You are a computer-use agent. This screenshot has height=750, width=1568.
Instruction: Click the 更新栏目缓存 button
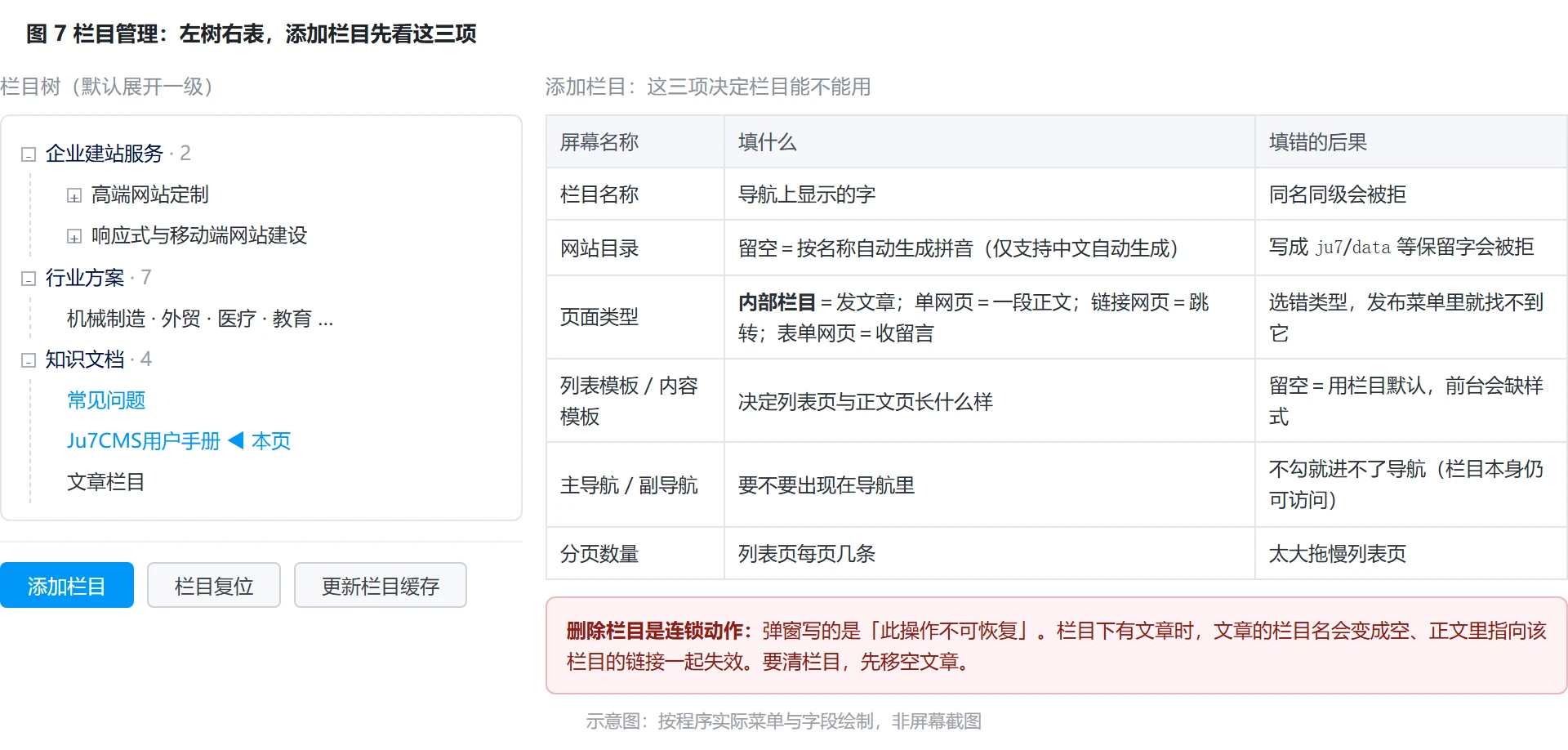[381, 585]
